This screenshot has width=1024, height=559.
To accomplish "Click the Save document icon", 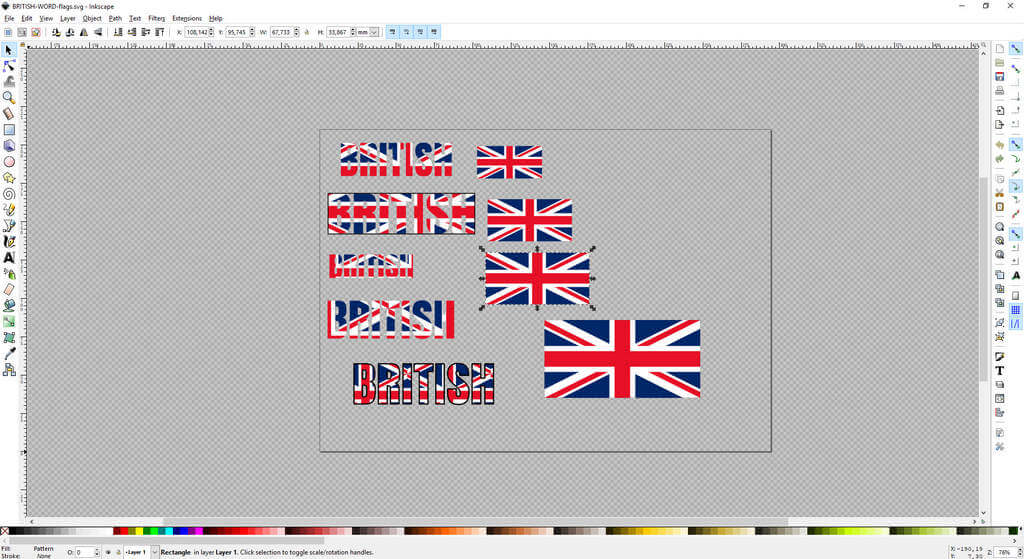I will pyautogui.click(x=999, y=76).
